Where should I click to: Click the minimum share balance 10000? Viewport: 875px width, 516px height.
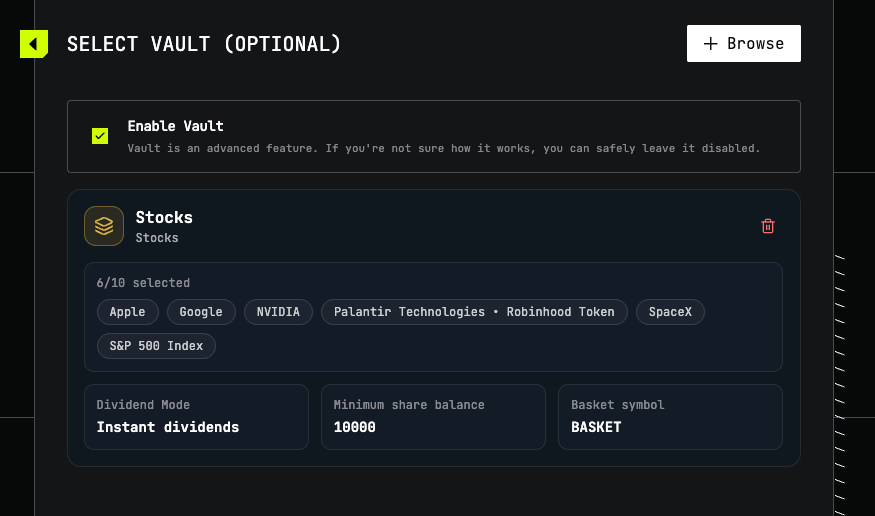(x=354, y=427)
